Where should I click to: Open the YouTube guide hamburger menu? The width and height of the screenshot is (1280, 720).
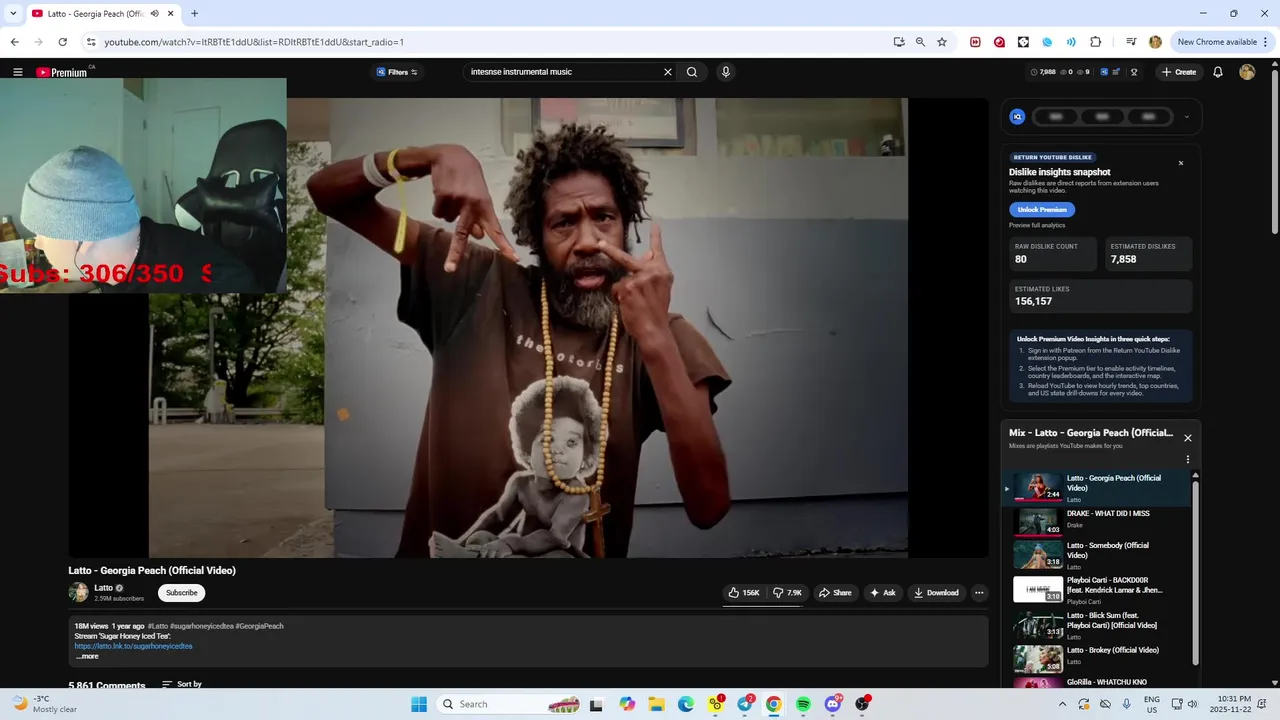18,72
